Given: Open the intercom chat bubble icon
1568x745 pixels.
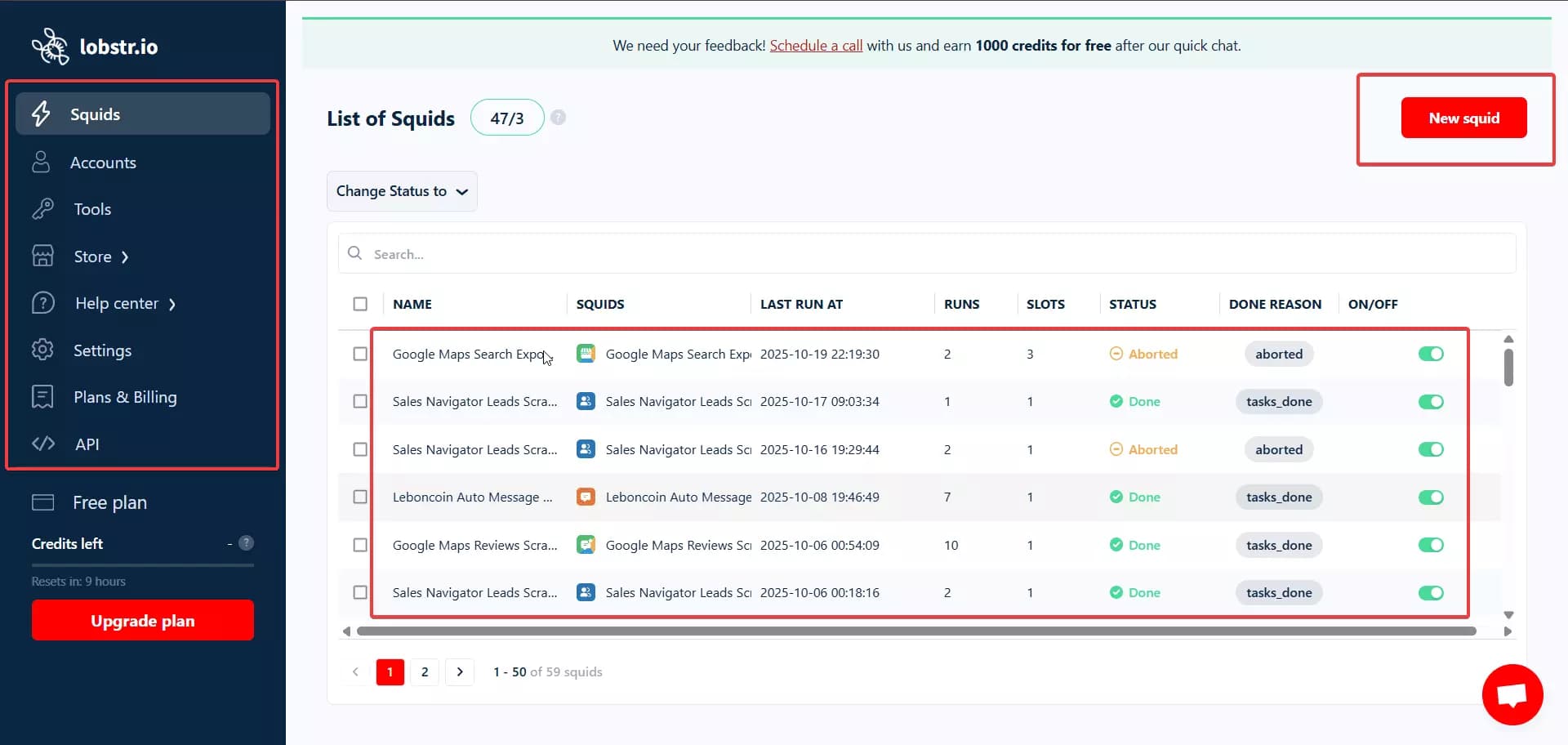Looking at the screenshot, I should [x=1512, y=694].
